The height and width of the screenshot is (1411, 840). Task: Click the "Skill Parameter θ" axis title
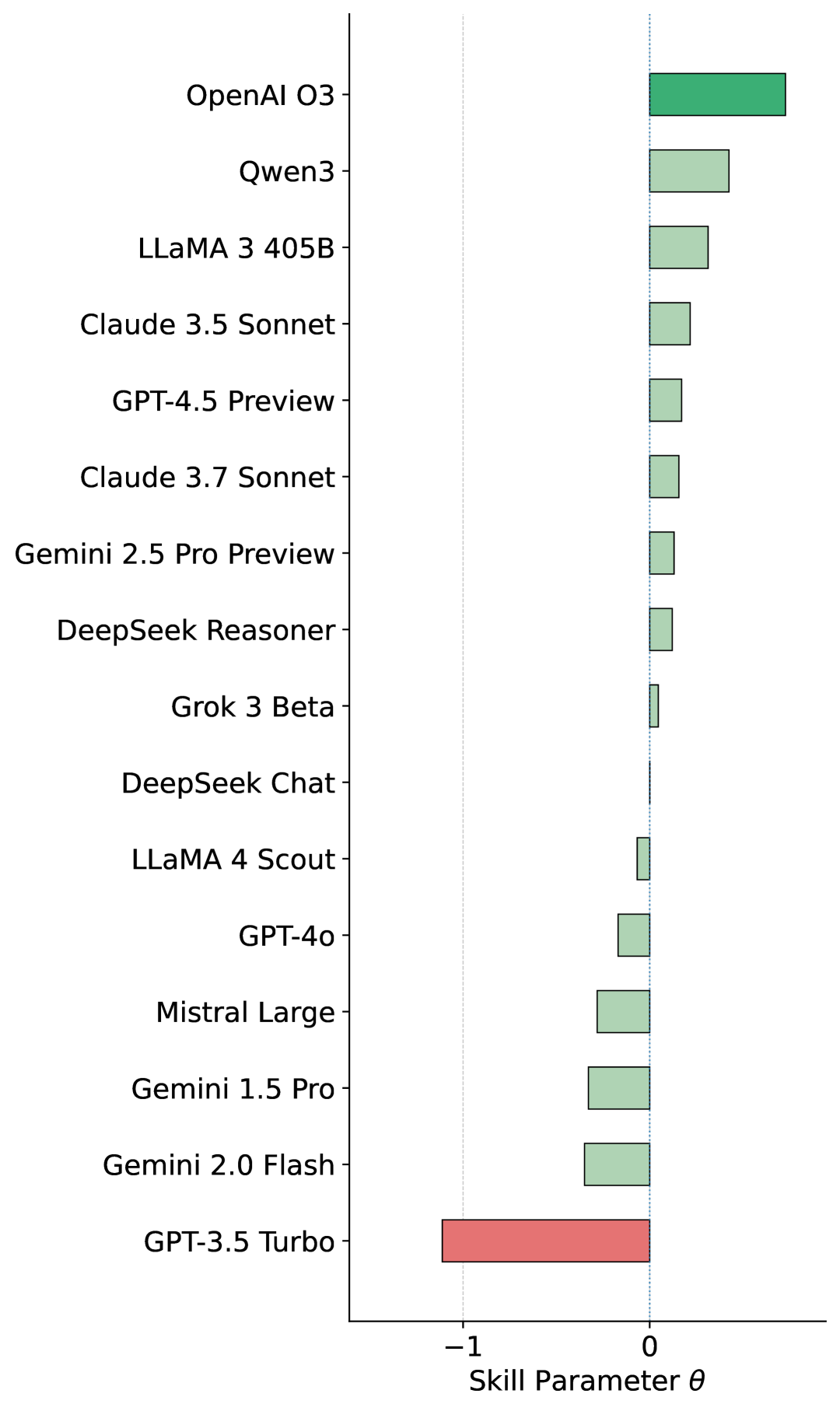pos(586,1381)
